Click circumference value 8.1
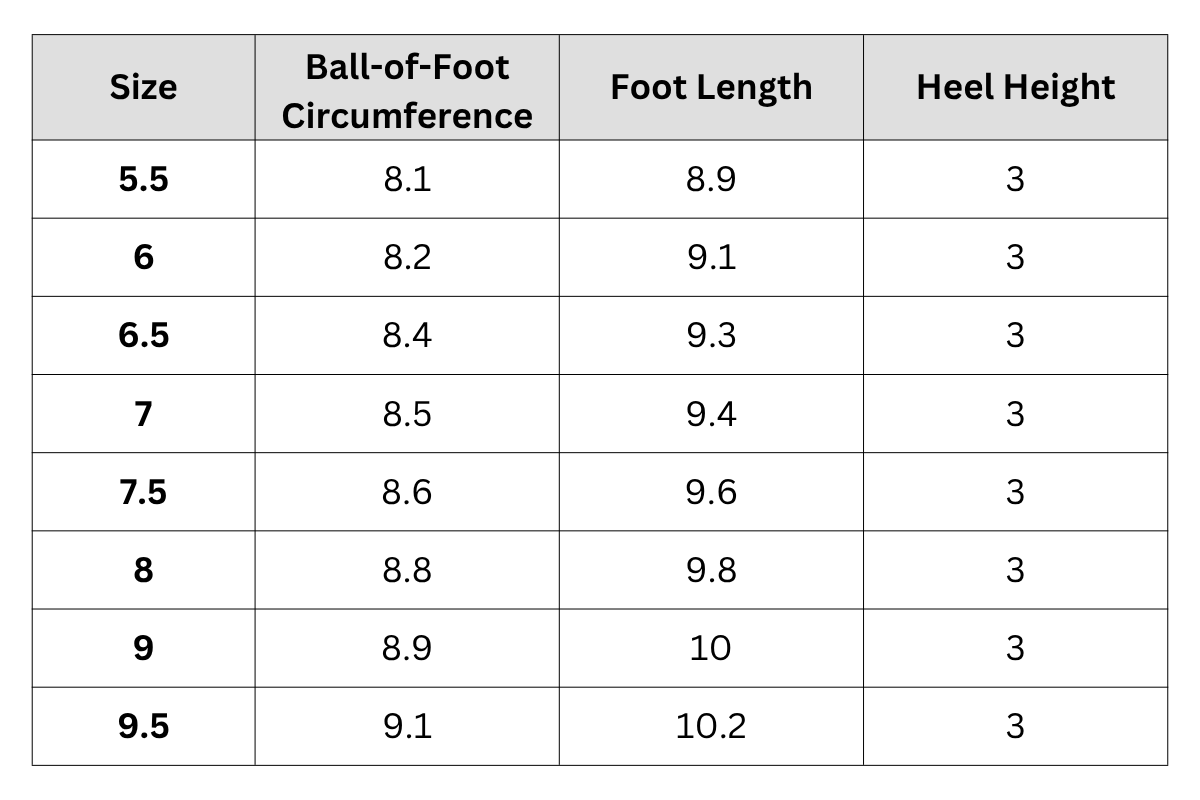Viewport: 1200px width, 800px height. (x=407, y=180)
